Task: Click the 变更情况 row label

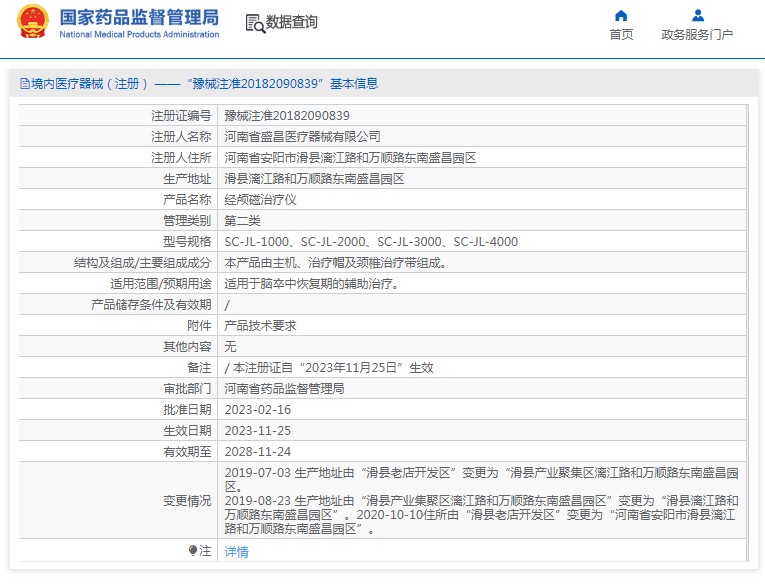Action: point(187,501)
